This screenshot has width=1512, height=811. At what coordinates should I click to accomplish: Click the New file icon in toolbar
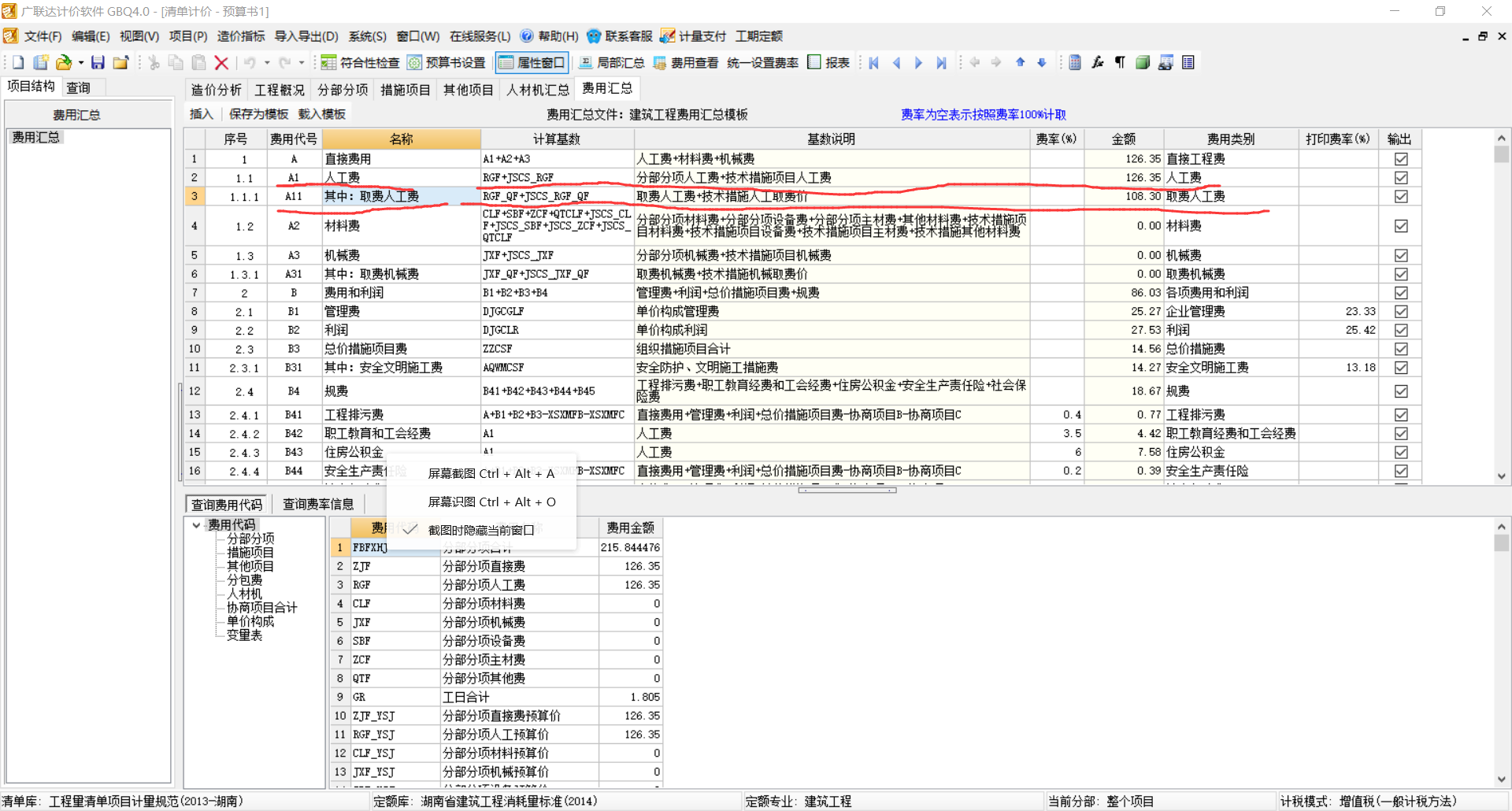[17, 62]
